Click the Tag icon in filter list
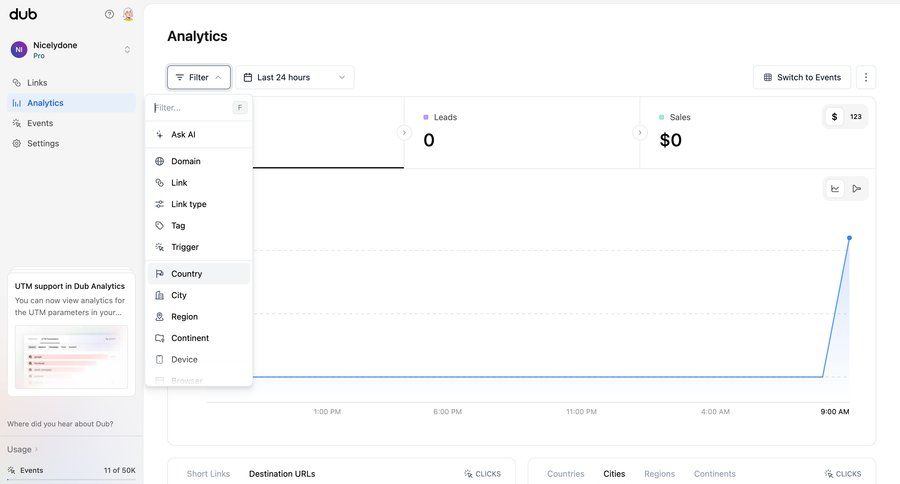 pos(160,226)
